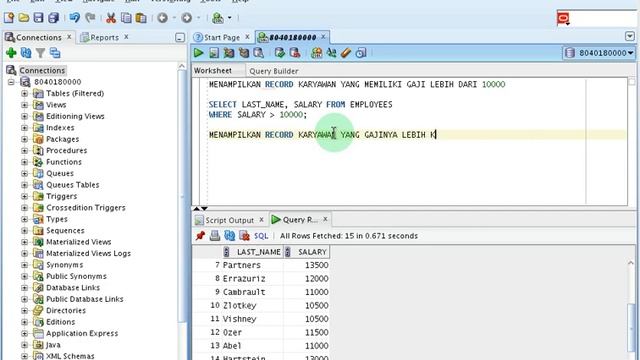640x360 pixels.
Task: Close the Script Output tab
Action: point(262,220)
